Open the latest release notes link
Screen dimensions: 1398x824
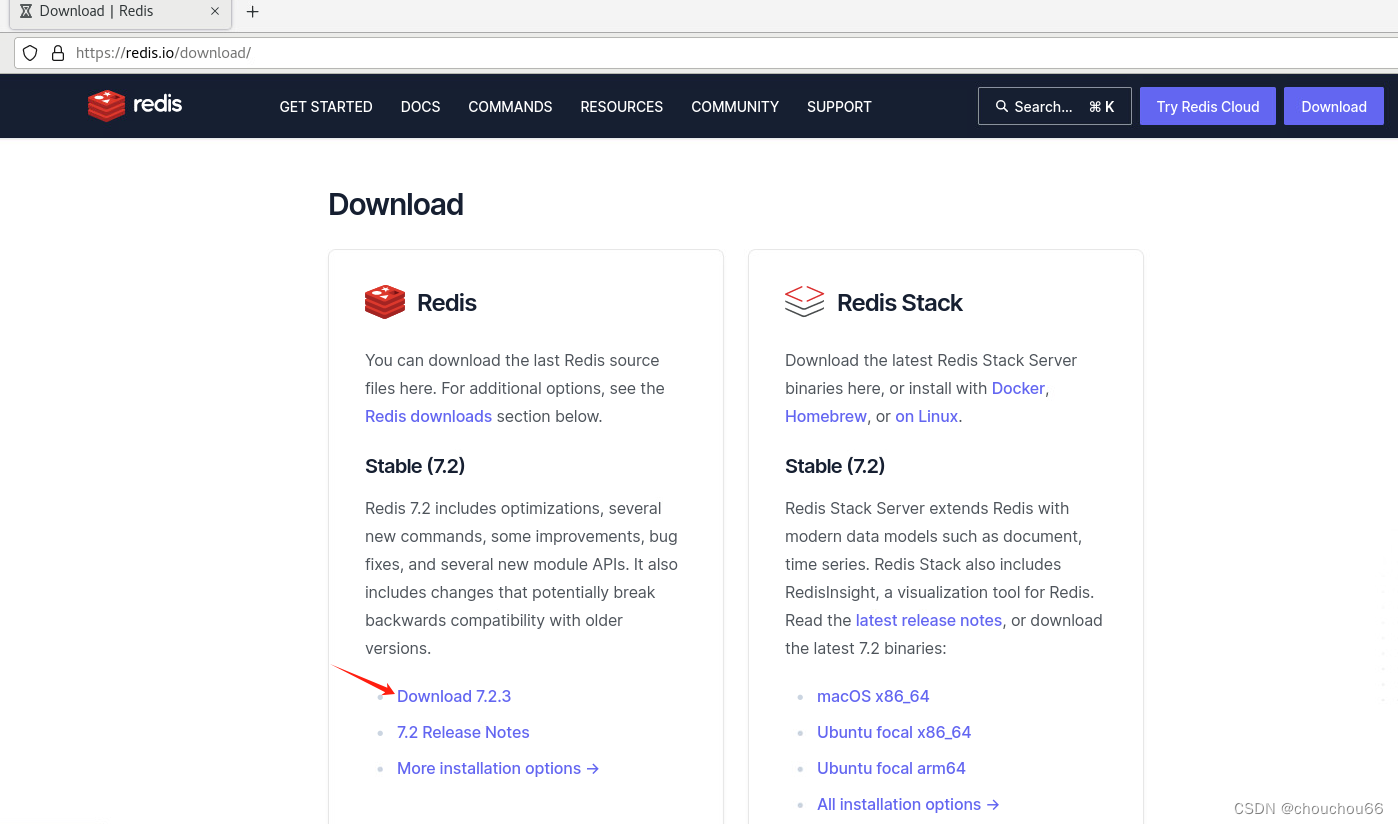click(x=929, y=620)
